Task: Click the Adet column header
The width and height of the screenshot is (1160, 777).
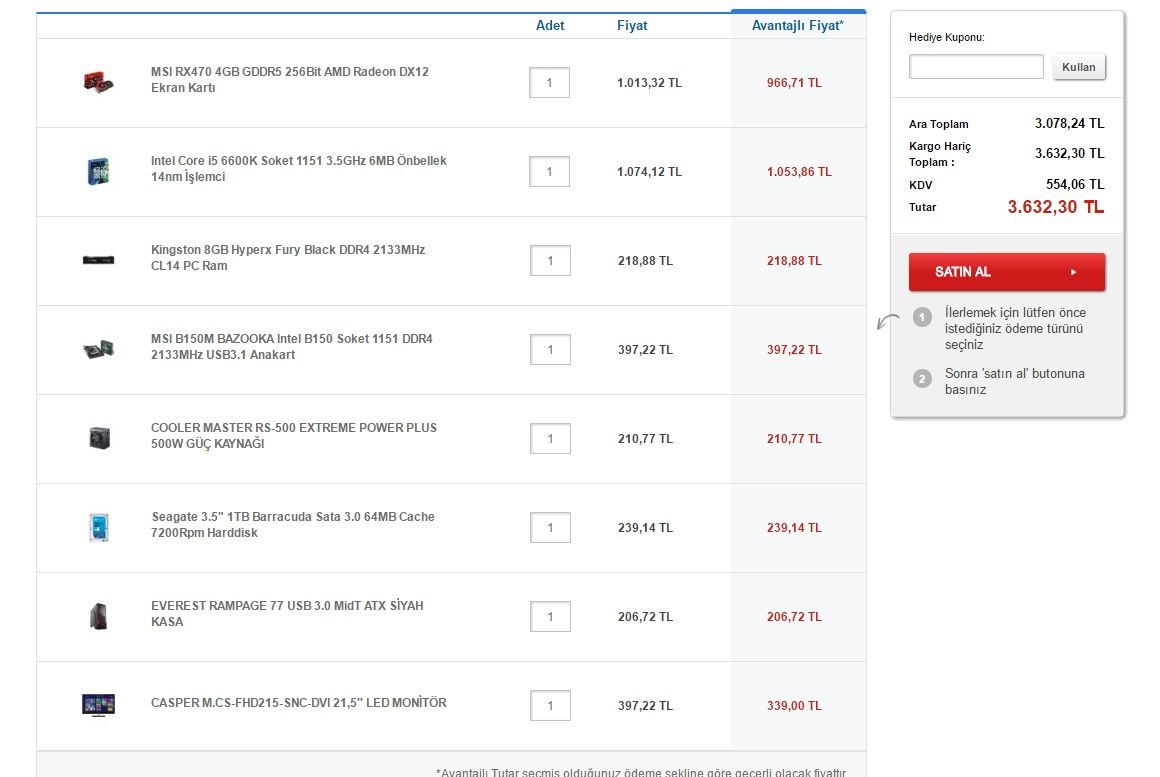Action: [x=550, y=25]
